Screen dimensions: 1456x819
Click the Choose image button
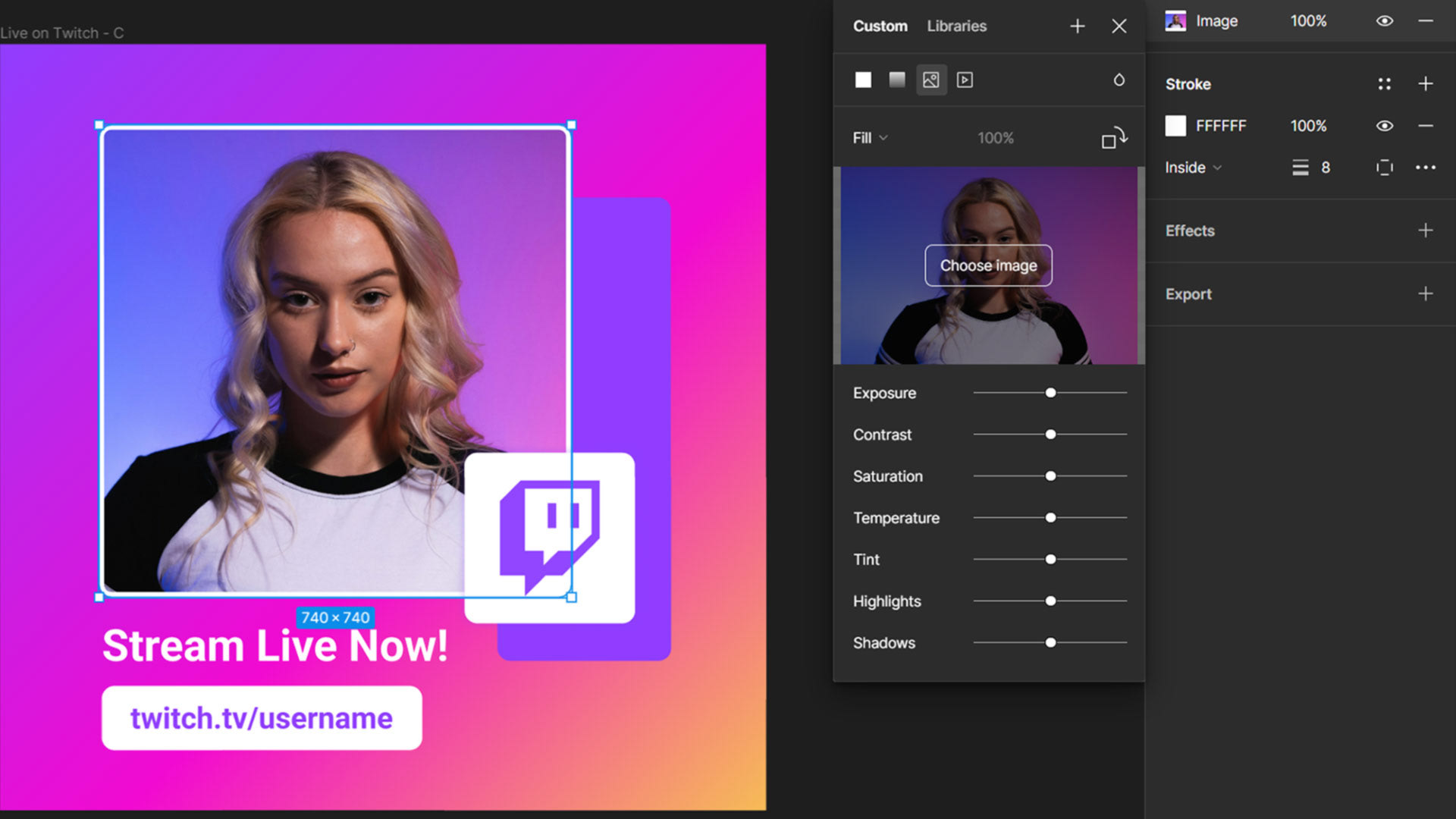[x=988, y=265]
